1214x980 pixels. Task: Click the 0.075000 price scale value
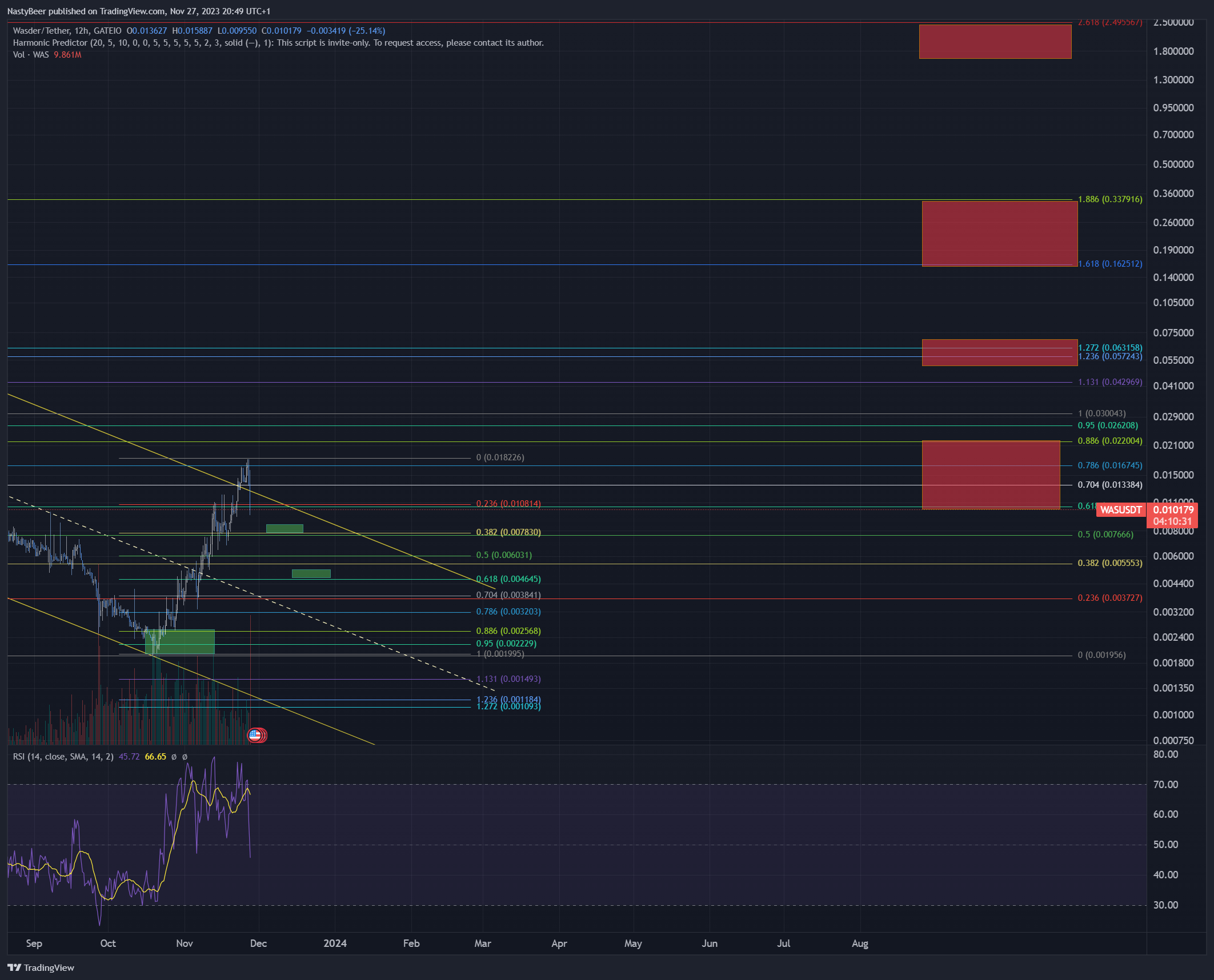tap(1173, 333)
